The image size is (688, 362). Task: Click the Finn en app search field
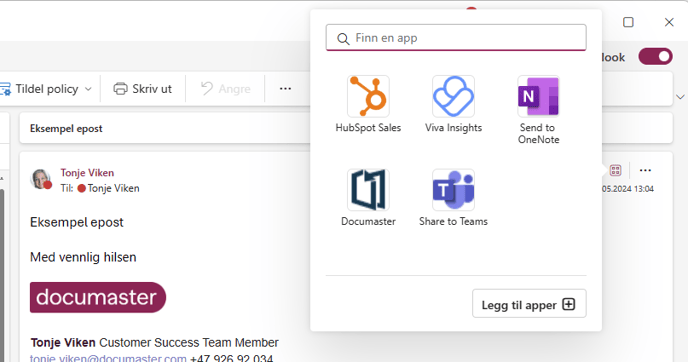[456, 38]
